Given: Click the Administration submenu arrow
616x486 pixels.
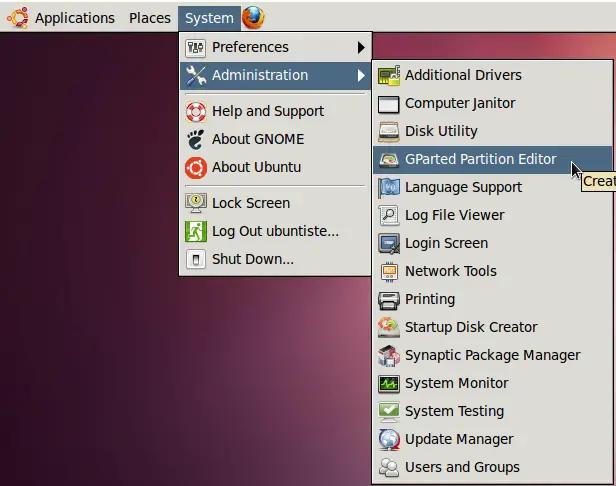Looking at the screenshot, I should pos(361,75).
